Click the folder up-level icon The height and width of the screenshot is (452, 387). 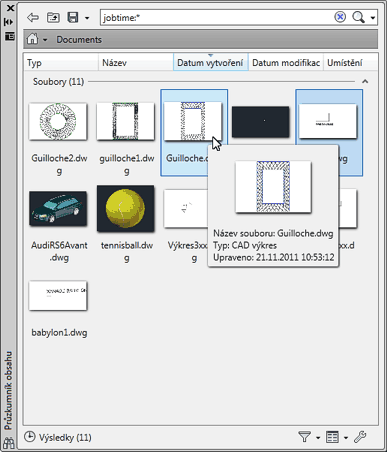coord(53,17)
